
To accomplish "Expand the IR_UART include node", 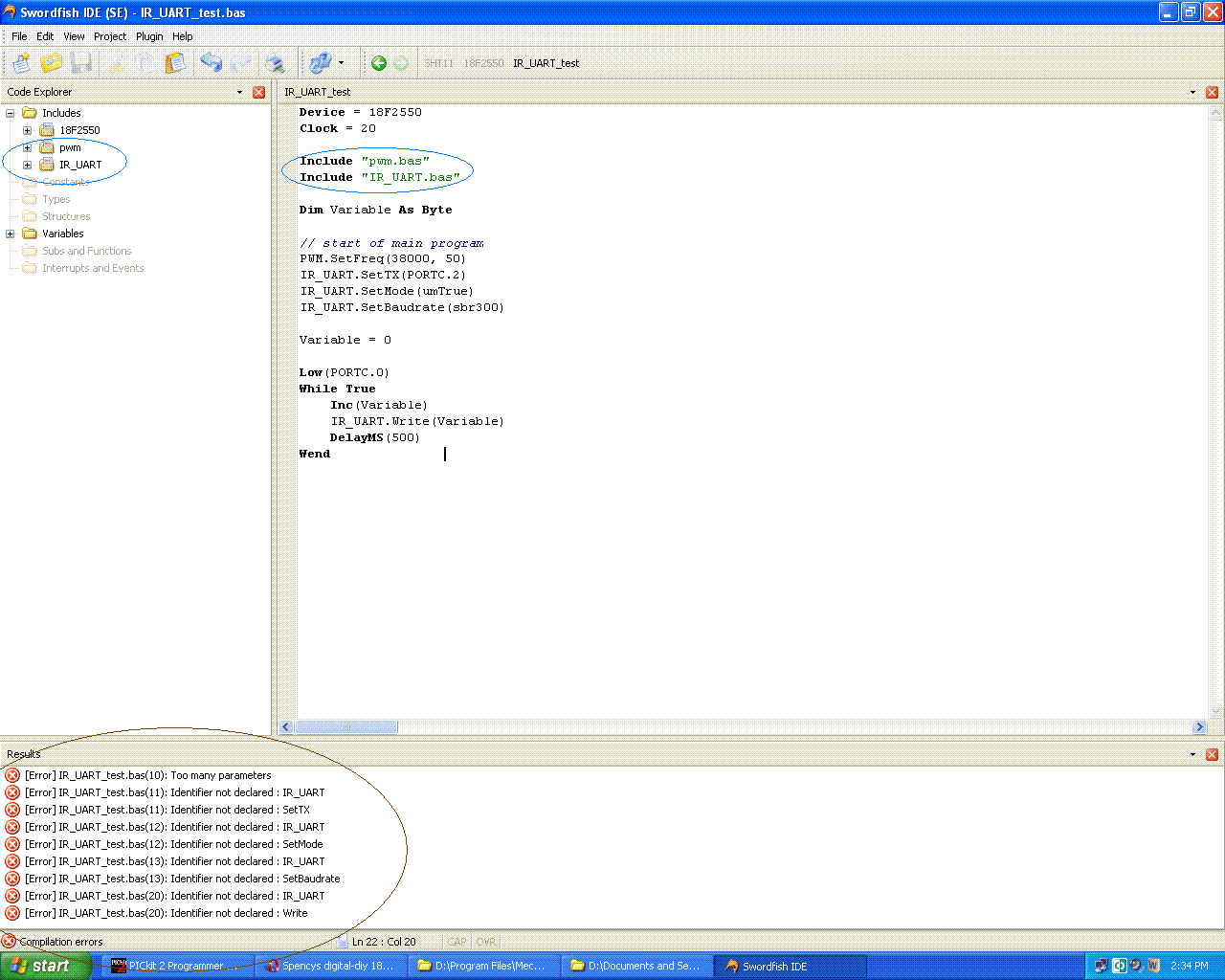I will click(x=28, y=165).
